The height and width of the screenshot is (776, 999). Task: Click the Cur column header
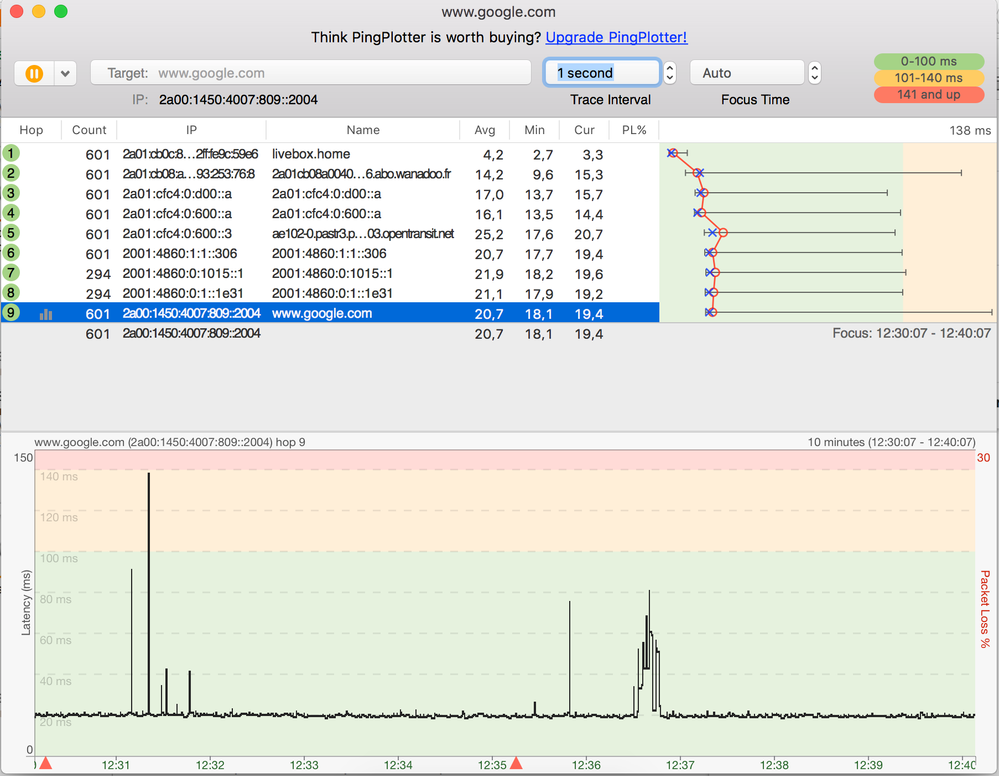[584, 130]
